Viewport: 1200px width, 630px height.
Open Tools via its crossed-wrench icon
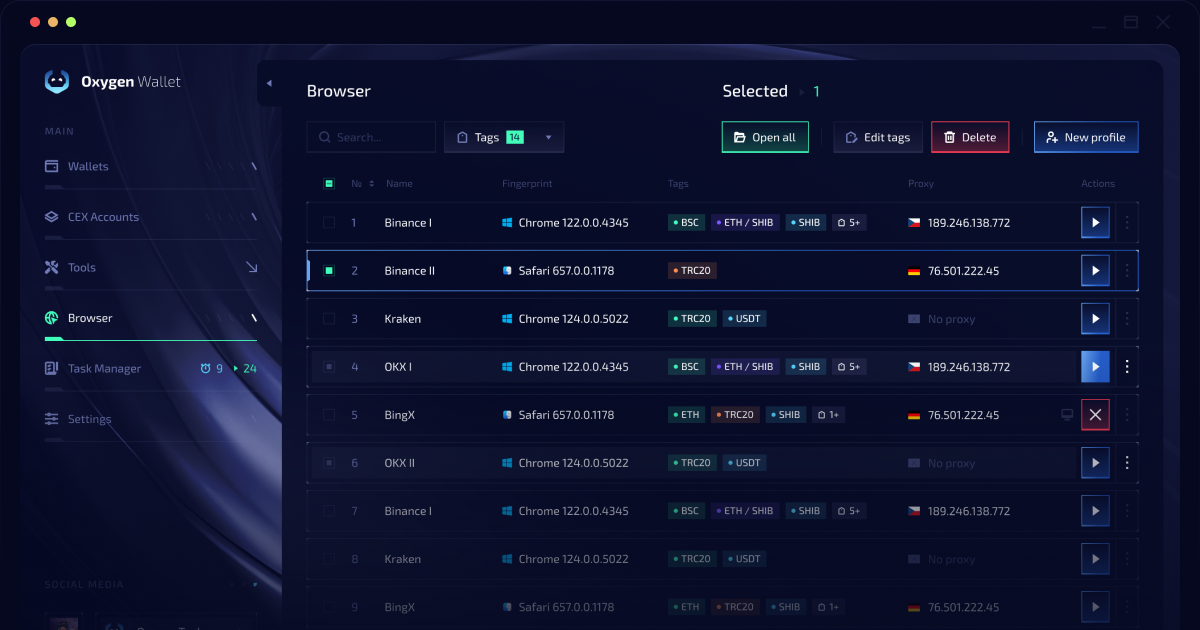[x=53, y=267]
